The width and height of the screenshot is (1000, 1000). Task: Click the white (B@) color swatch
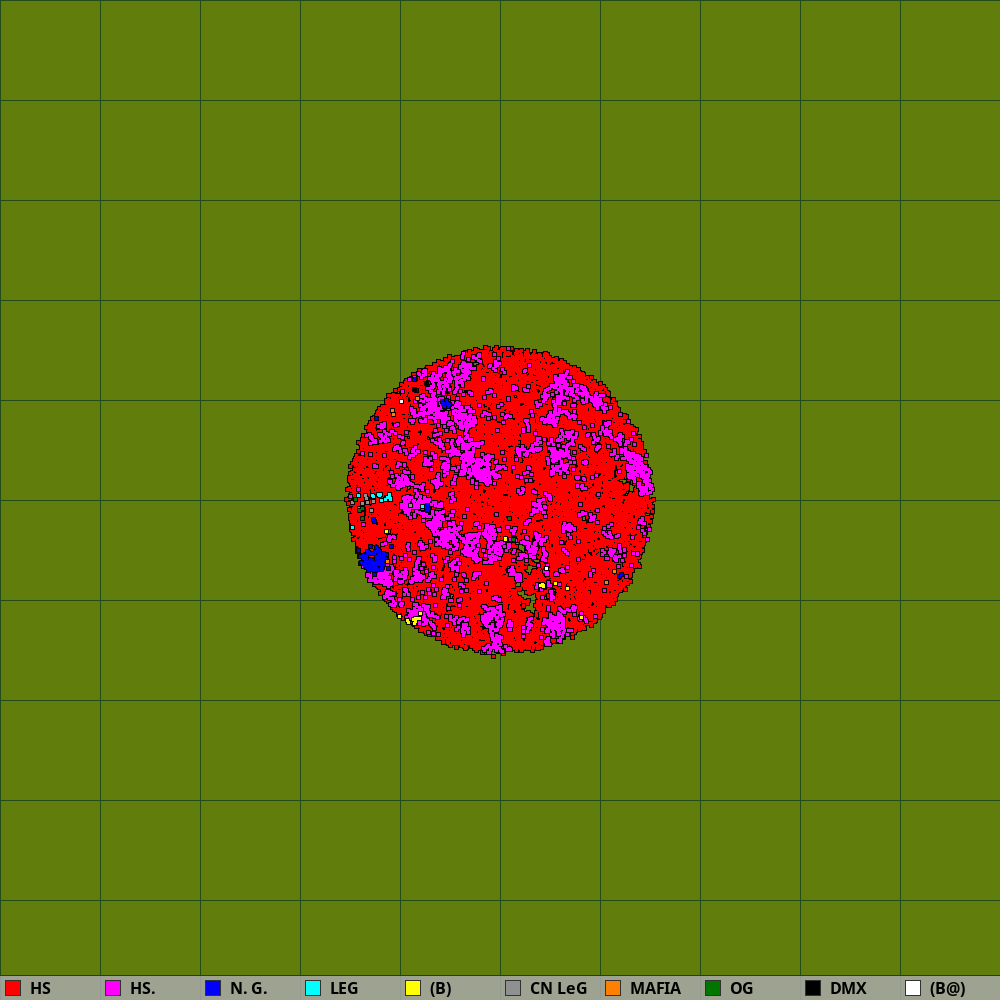pyautogui.click(x=913, y=988)
